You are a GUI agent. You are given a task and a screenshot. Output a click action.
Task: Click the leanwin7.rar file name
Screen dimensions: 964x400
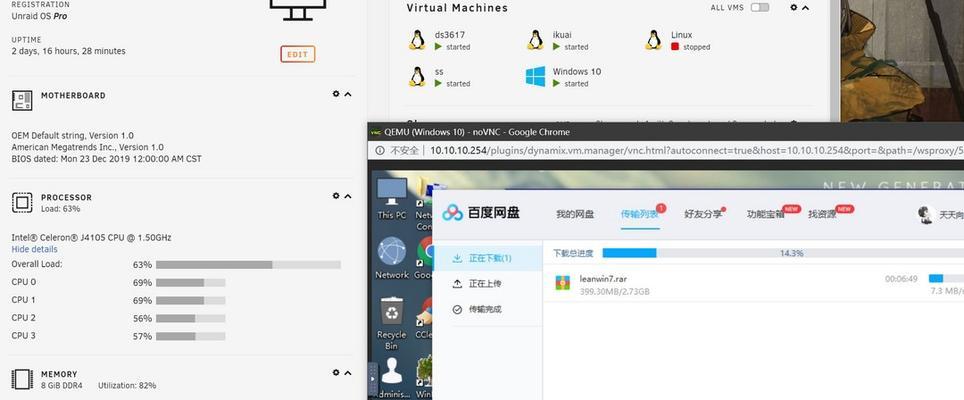coord(603,278)
